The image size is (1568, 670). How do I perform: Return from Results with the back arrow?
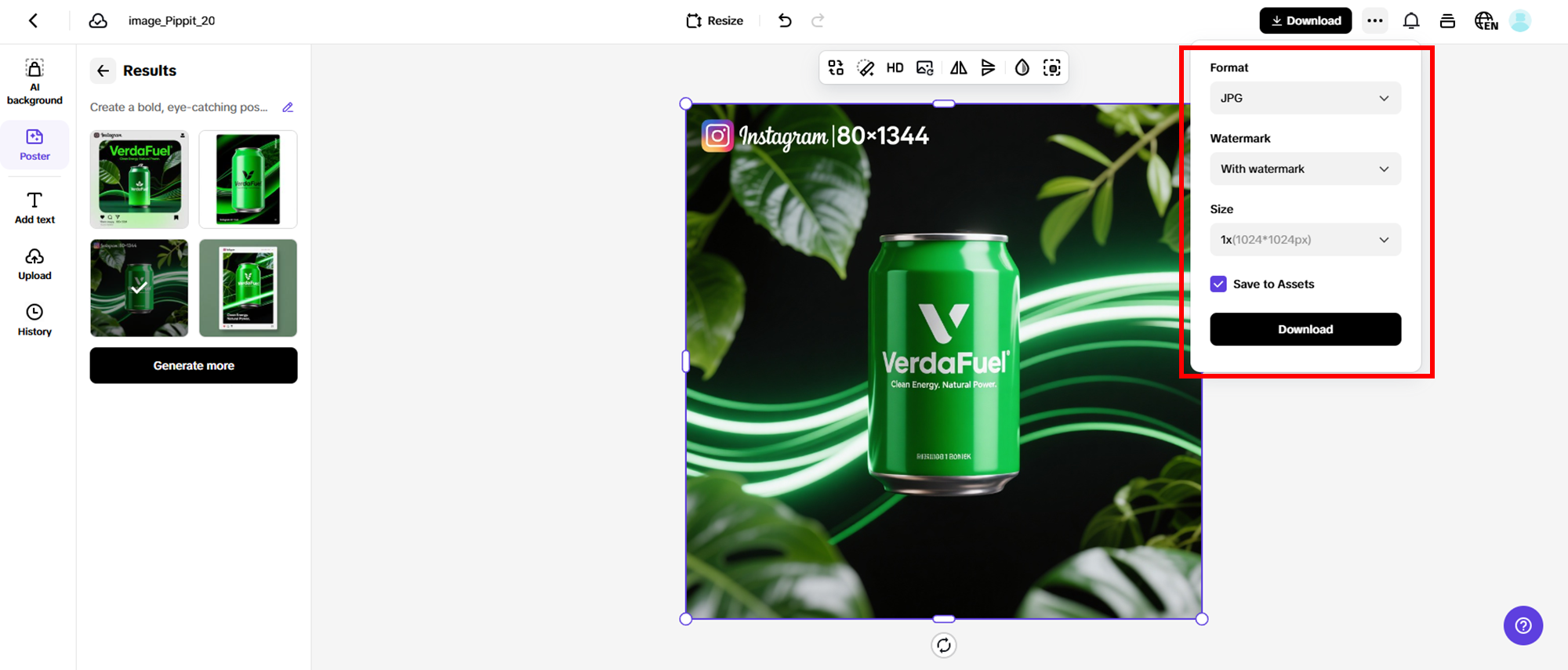point(103,71)
